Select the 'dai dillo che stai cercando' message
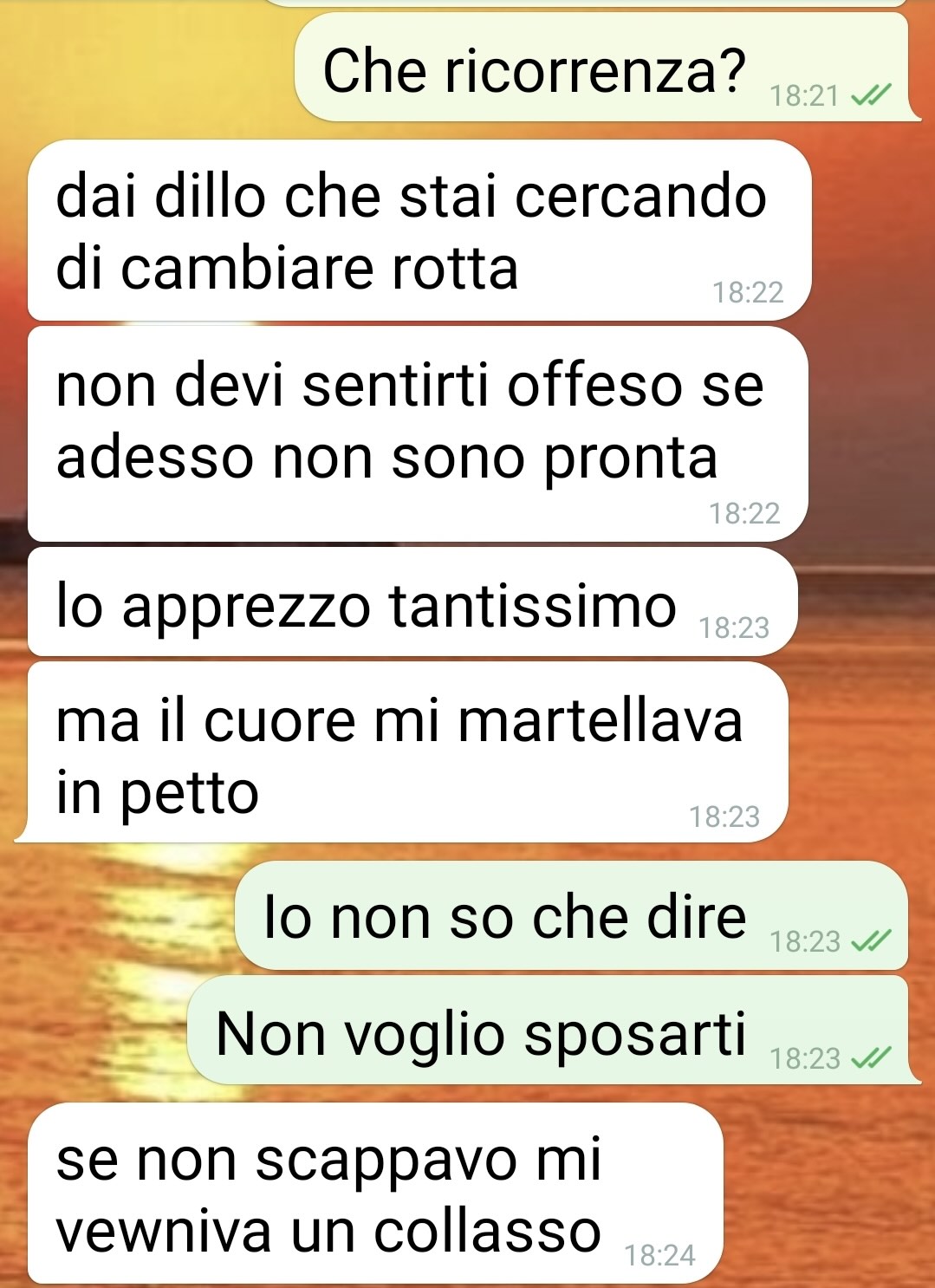The width and height of the screenshot is (935, 1288). pos(419,231)
